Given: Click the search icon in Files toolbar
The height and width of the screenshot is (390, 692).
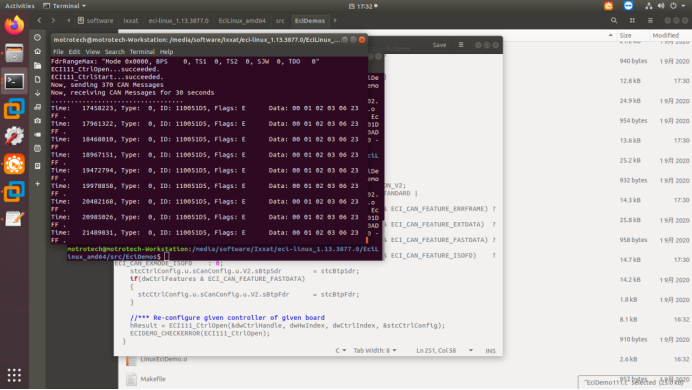Looking at the screenshot, I should pyautogui.click(x=614, y=20).
